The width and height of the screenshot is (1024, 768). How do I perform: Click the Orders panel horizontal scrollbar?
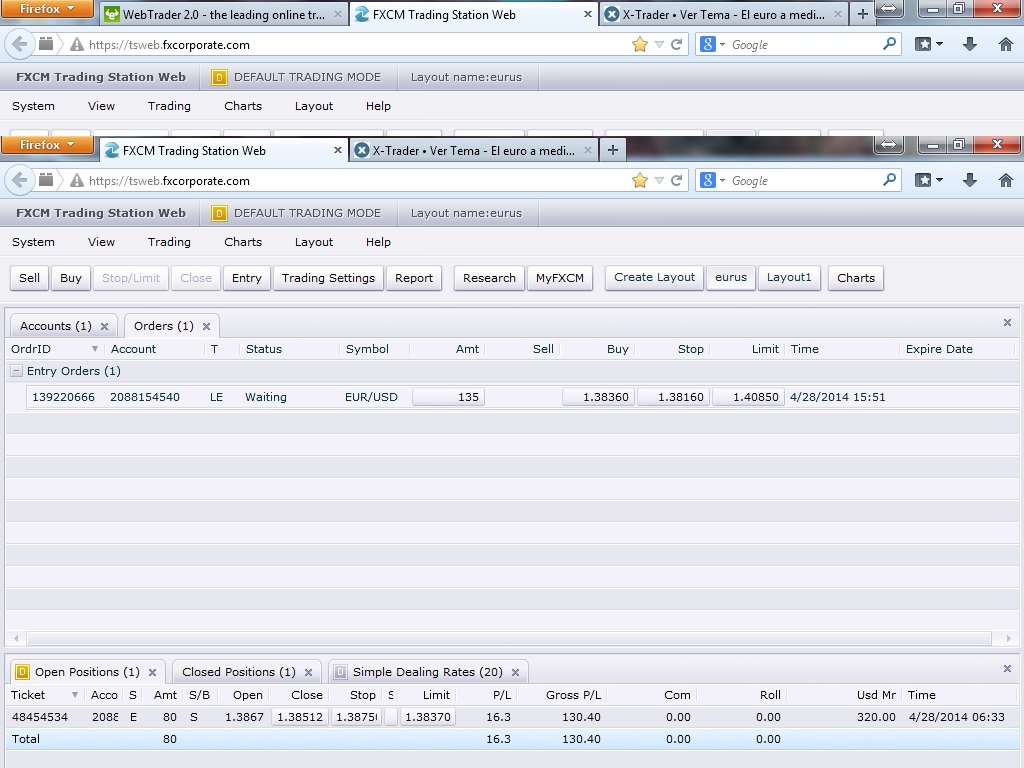[x=510, y=638]
